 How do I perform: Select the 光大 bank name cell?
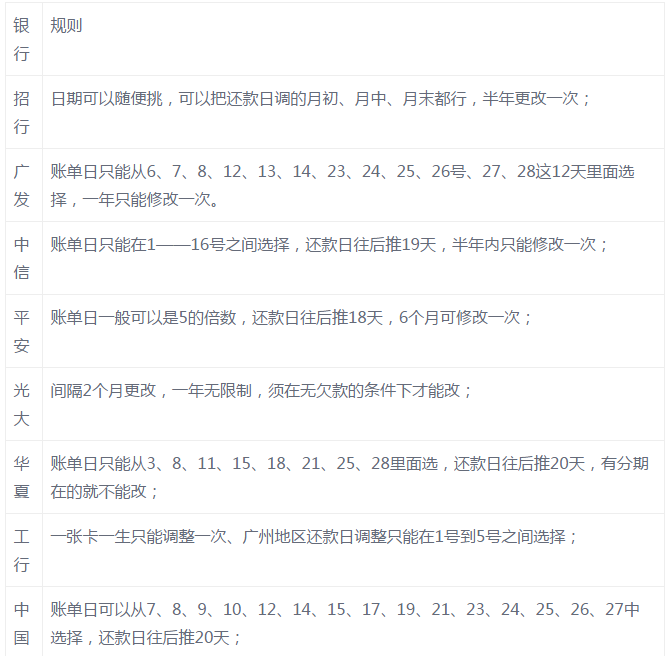click(24, 404)
